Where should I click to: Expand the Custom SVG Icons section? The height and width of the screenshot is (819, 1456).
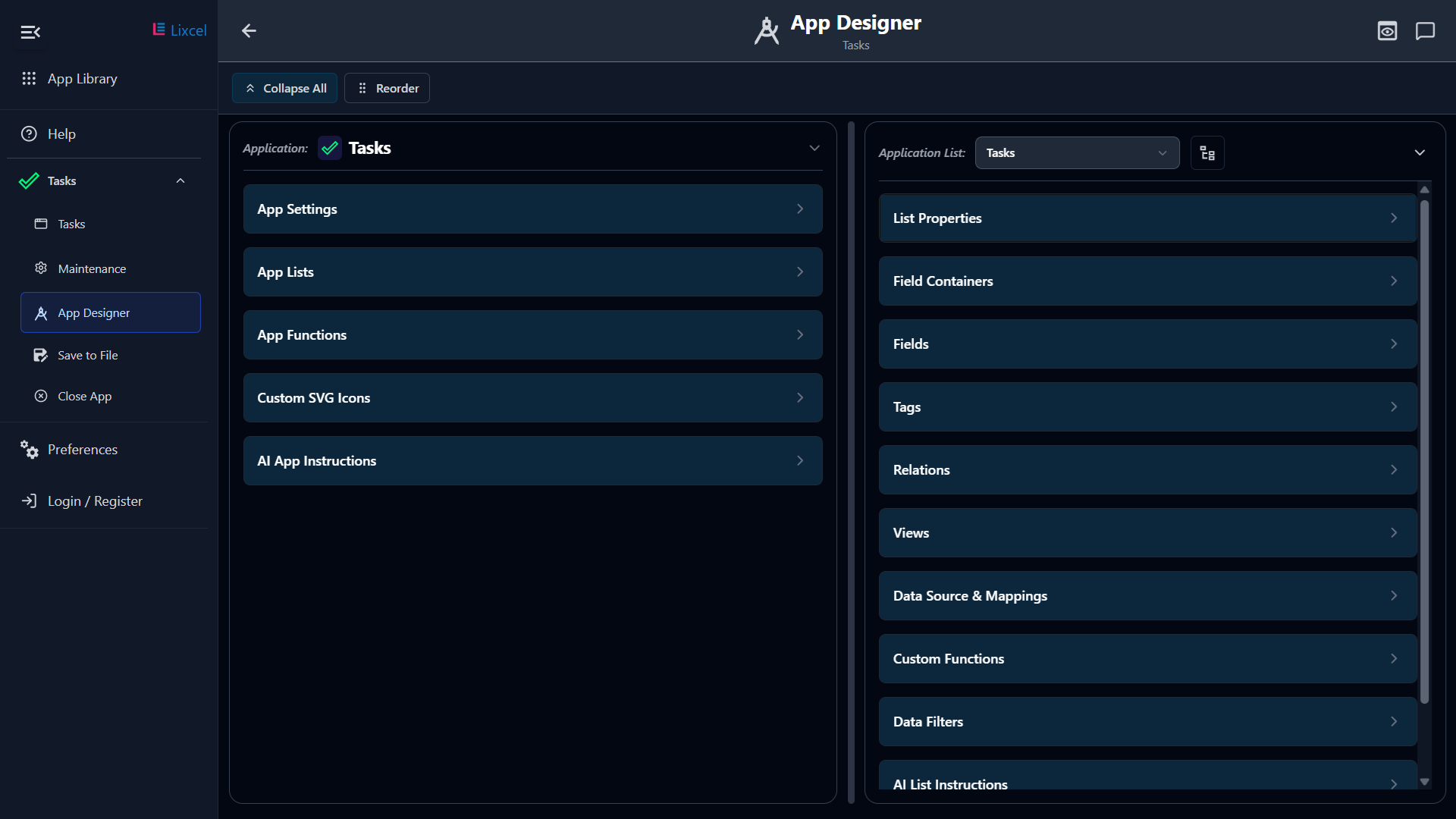point(532,398)
